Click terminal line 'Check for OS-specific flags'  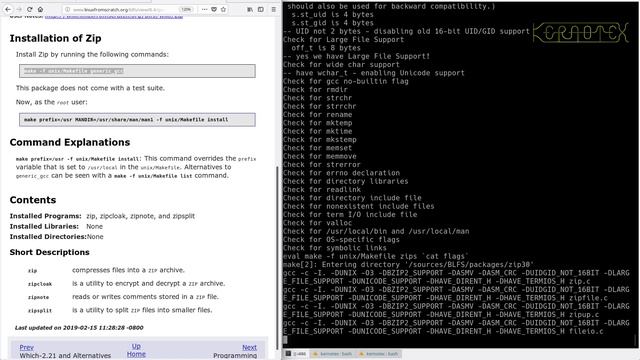pos(341,240)
